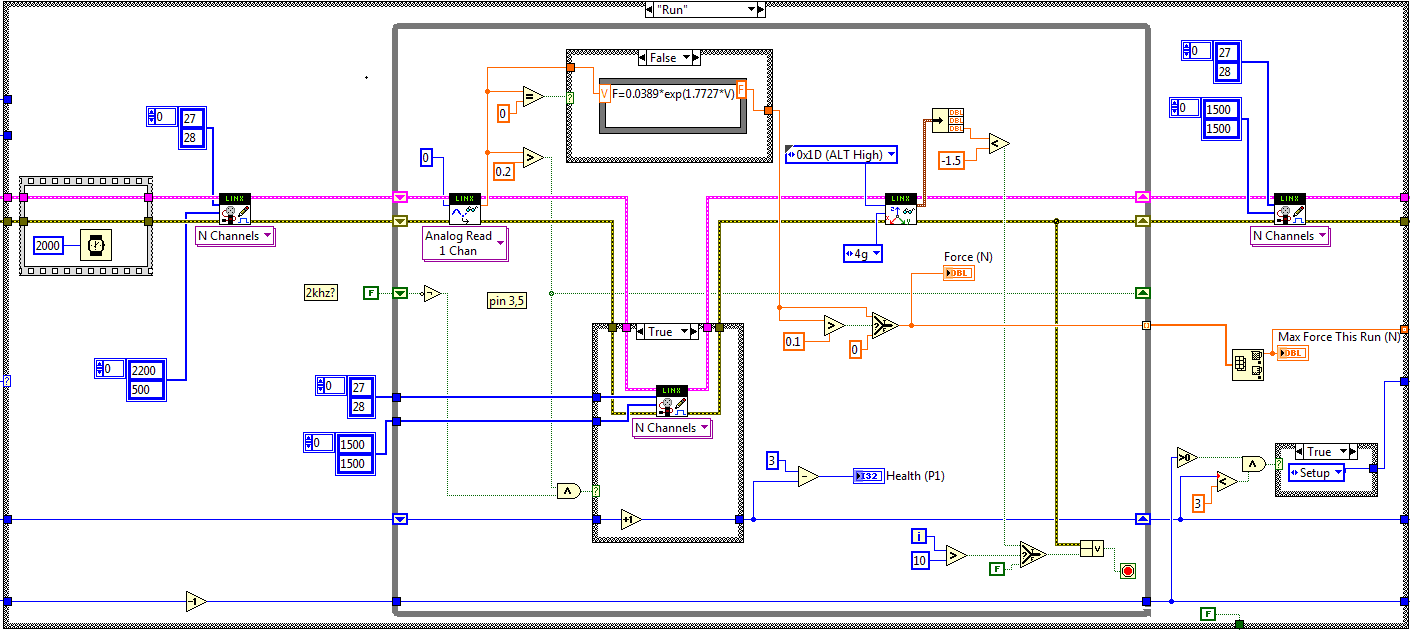Click the formula text F=0.0389*exp(1.7727*V)
The width and height of the screenshot is (1410, 630).
pos(674,92)
